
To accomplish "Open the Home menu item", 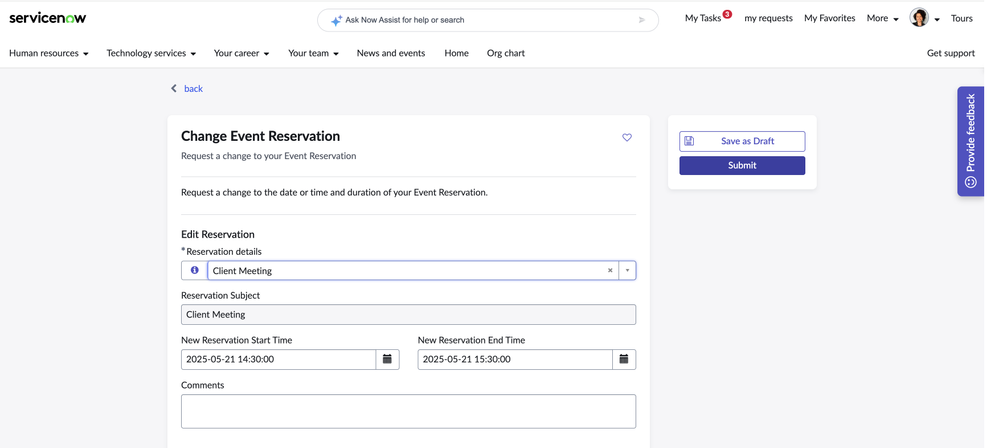I will point(456,53).
